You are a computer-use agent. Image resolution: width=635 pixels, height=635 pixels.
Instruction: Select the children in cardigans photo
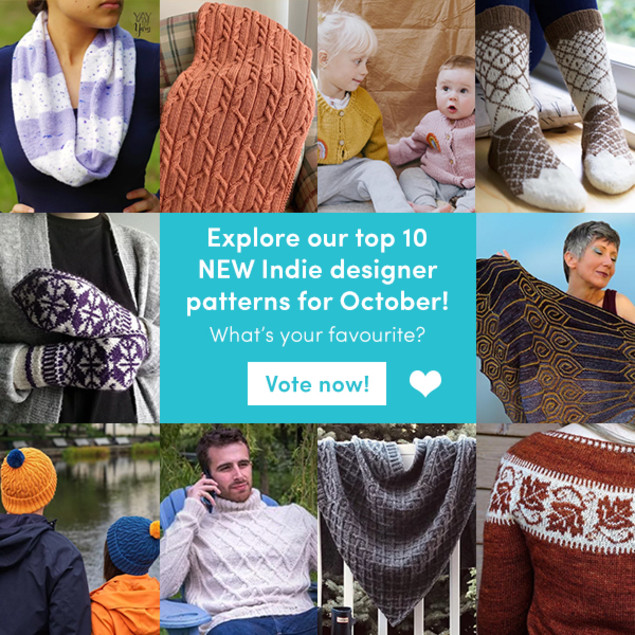pyautogui.click(x=396, y=106)
